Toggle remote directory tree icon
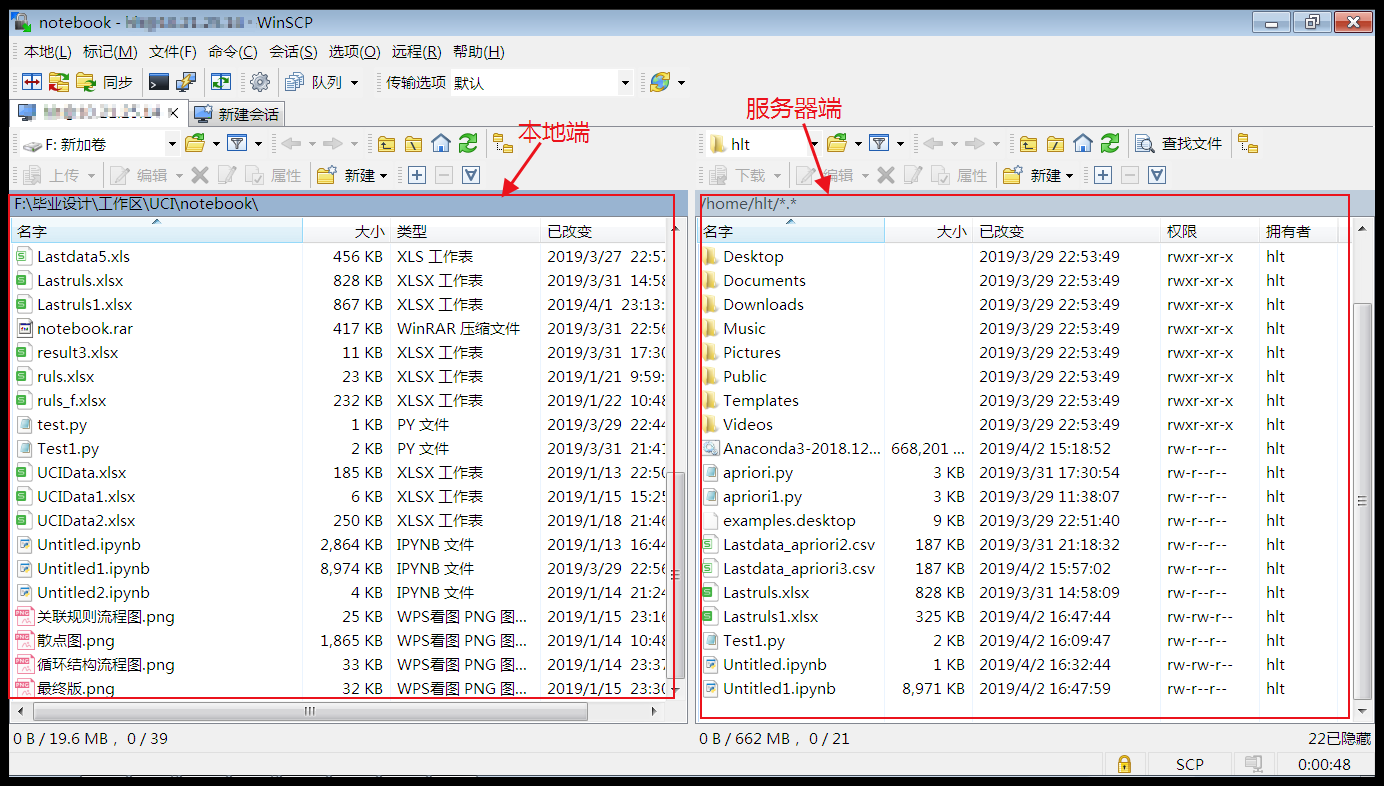Viewport: 1384px width, 786px height. coord(1248,144)
